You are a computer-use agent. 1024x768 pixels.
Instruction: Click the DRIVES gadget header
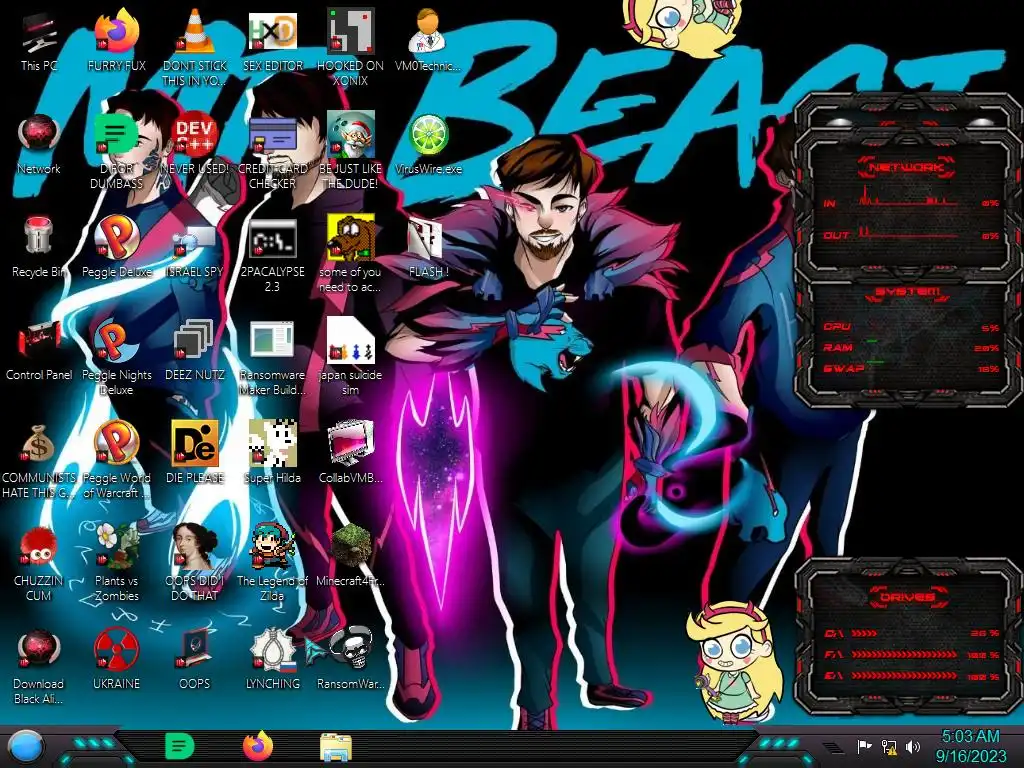[x=906, y=597]
